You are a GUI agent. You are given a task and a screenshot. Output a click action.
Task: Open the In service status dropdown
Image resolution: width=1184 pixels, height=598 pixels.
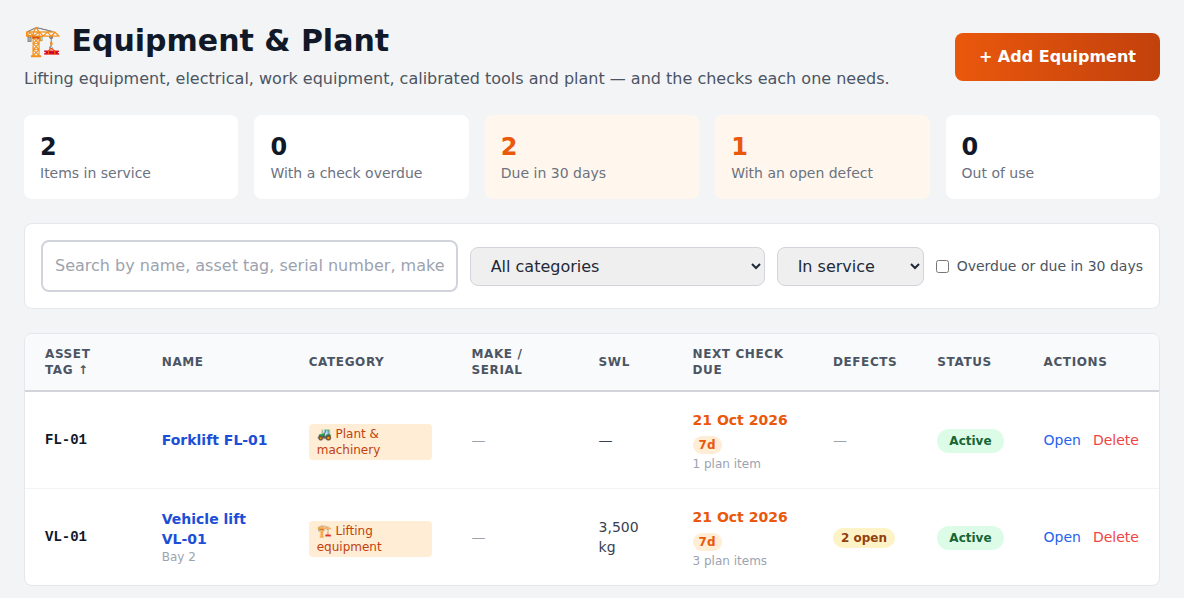[850, 267]
